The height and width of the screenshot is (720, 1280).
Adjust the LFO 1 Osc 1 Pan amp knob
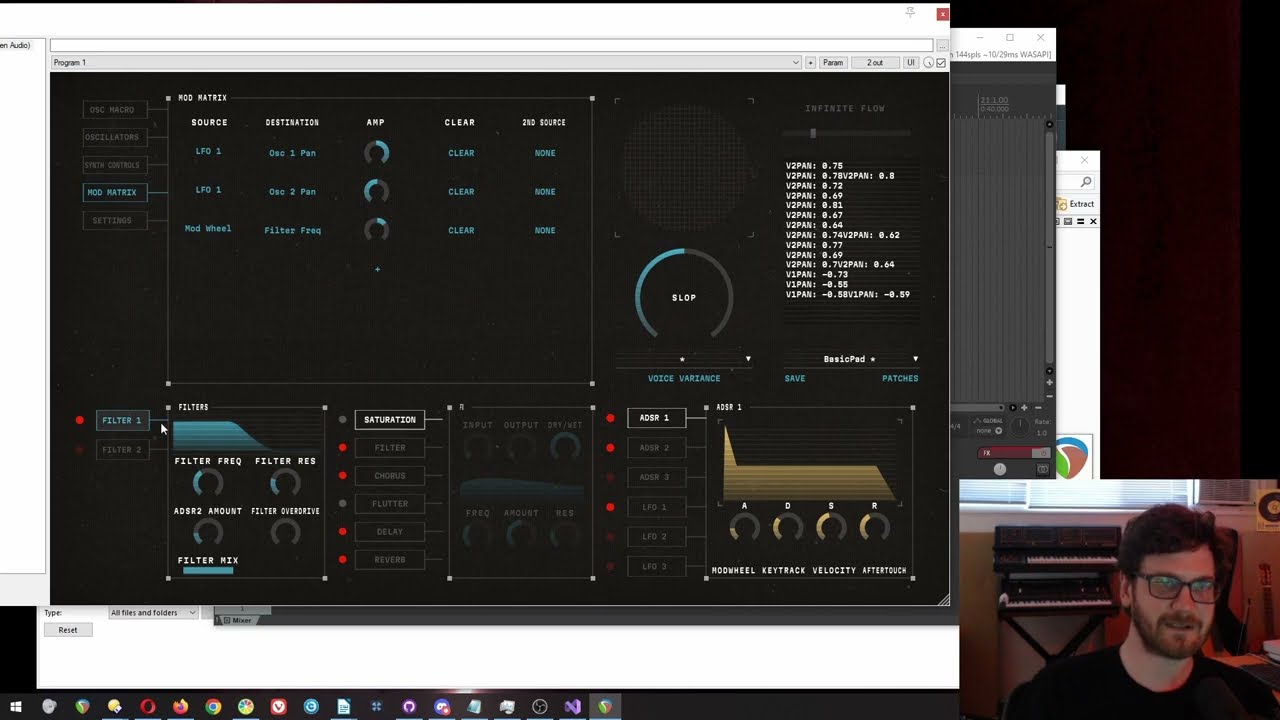tap(376, 153)
